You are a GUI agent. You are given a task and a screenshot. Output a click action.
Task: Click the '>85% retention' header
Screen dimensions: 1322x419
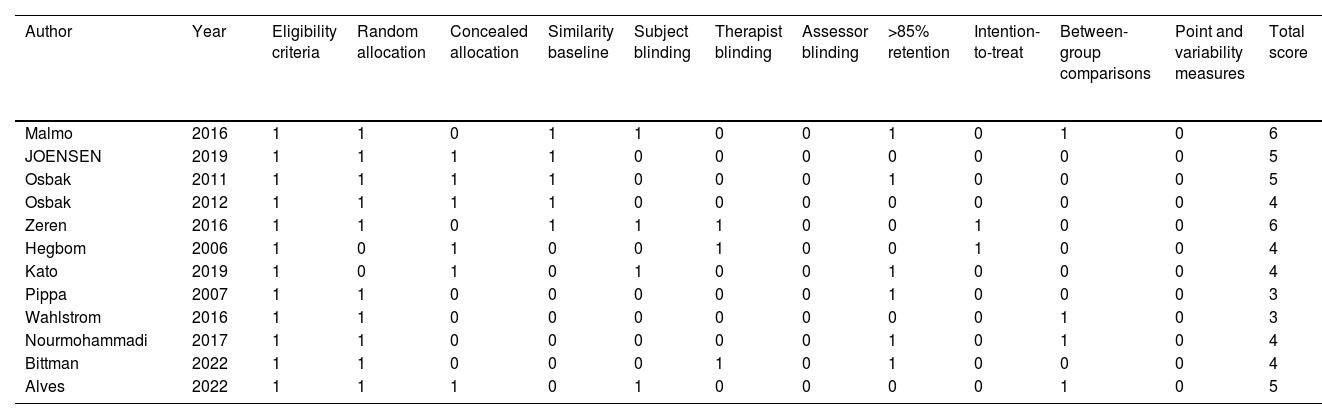pyautogui.click(x=918, y=42)
